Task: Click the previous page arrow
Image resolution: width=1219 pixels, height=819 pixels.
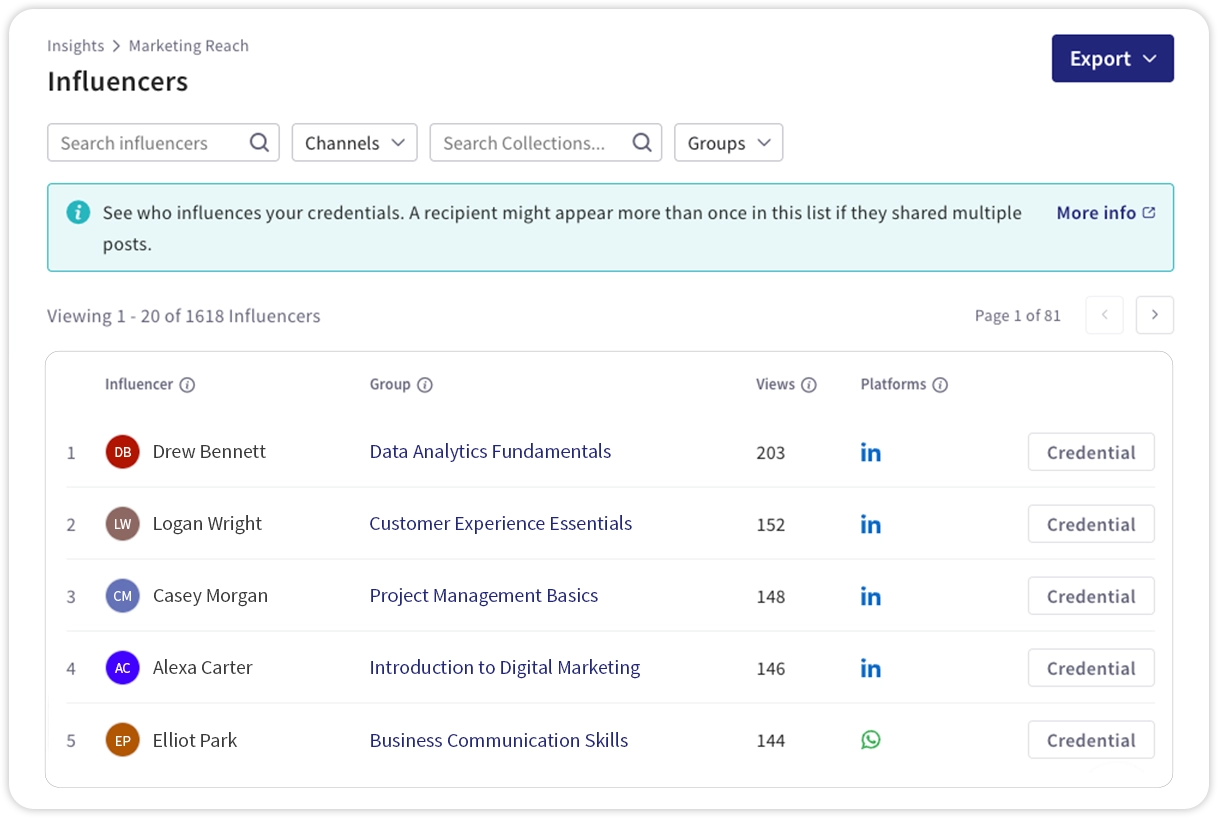Action: click(1105, 315)
